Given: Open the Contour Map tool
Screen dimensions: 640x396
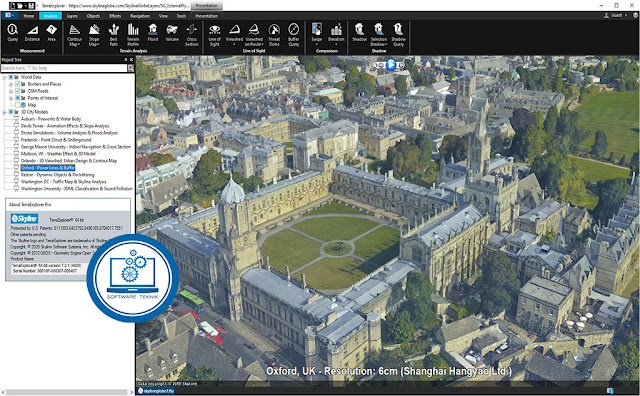Looking at the screenshot, I should pos(75,35).
